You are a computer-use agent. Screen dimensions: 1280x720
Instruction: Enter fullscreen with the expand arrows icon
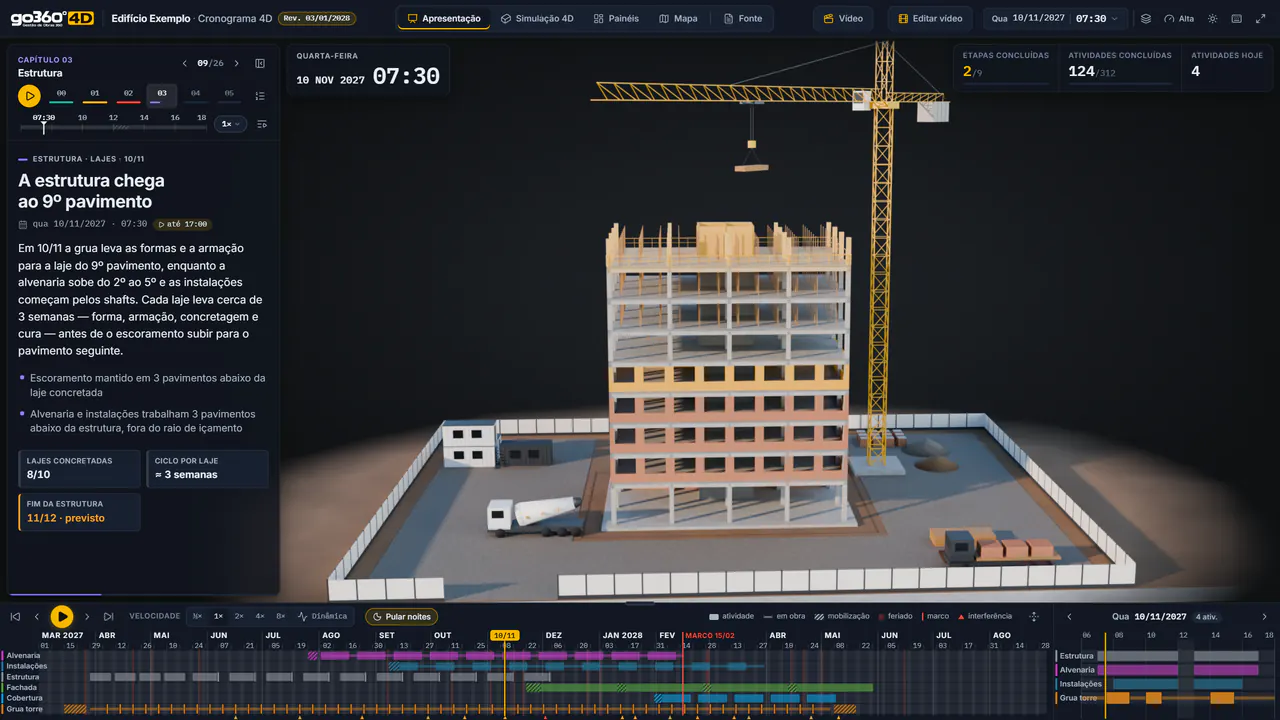1261,19
